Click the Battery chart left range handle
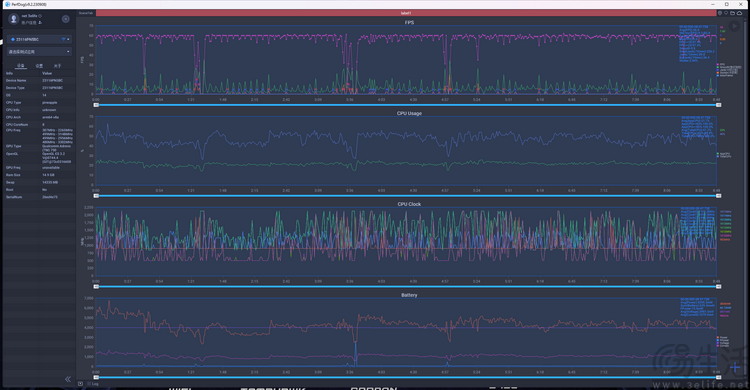 pyautogui.click(x=96, y=378)
